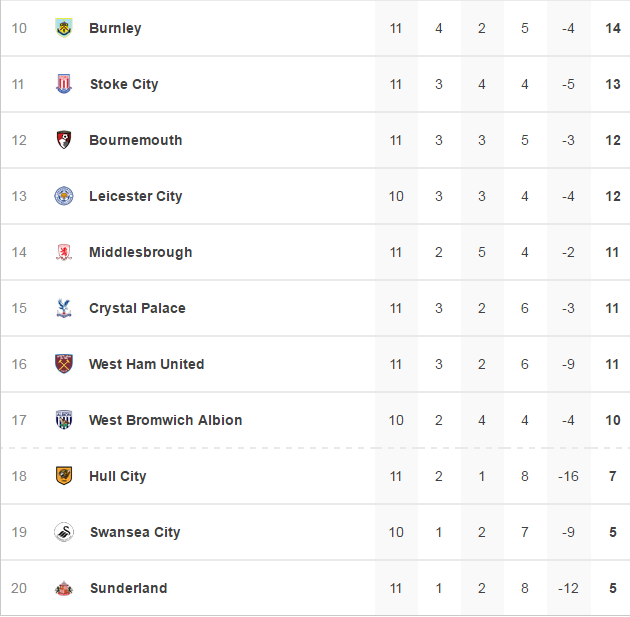Click the Stoke City club crest
630x617 pixels.
(64, 84)
